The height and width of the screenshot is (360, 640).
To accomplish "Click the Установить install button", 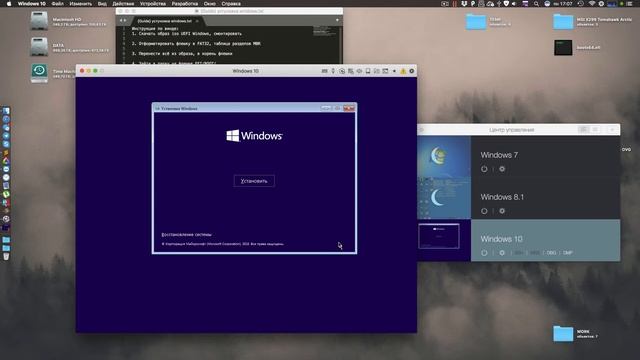I will pyautogui.click(x=254, y=181).
